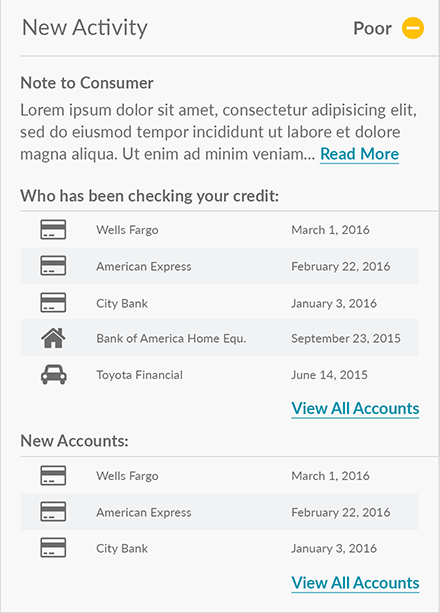
Task: Click credit card icon beside Wells Fargo inquiry
Action: point(53,229)
